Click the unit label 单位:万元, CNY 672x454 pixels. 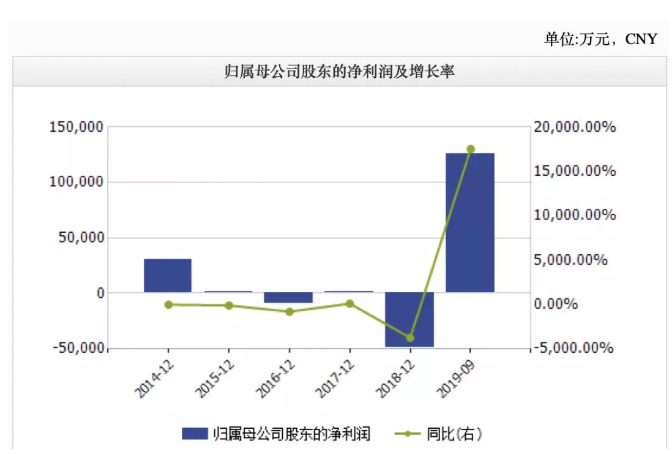pos(600,39)
